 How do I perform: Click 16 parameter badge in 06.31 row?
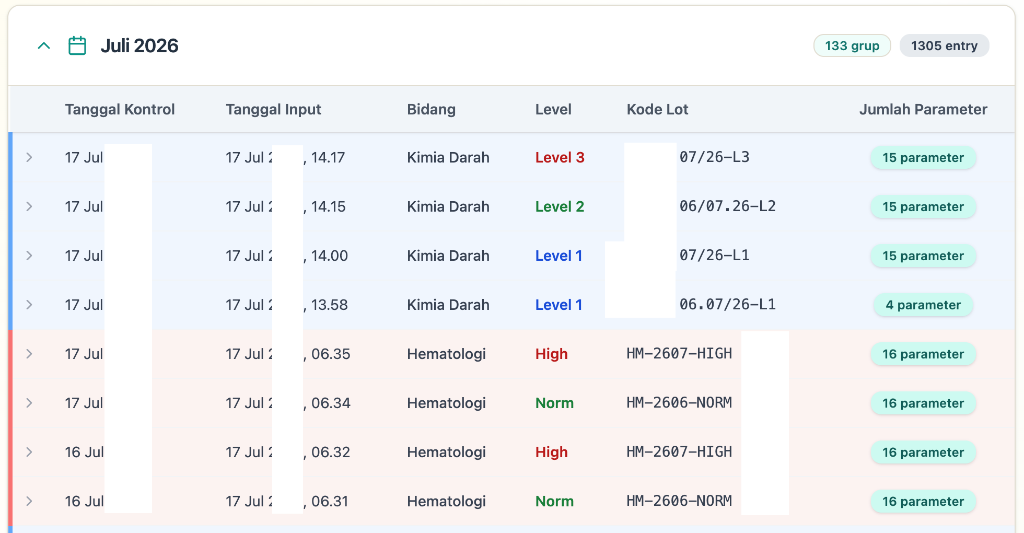point(923,502)
